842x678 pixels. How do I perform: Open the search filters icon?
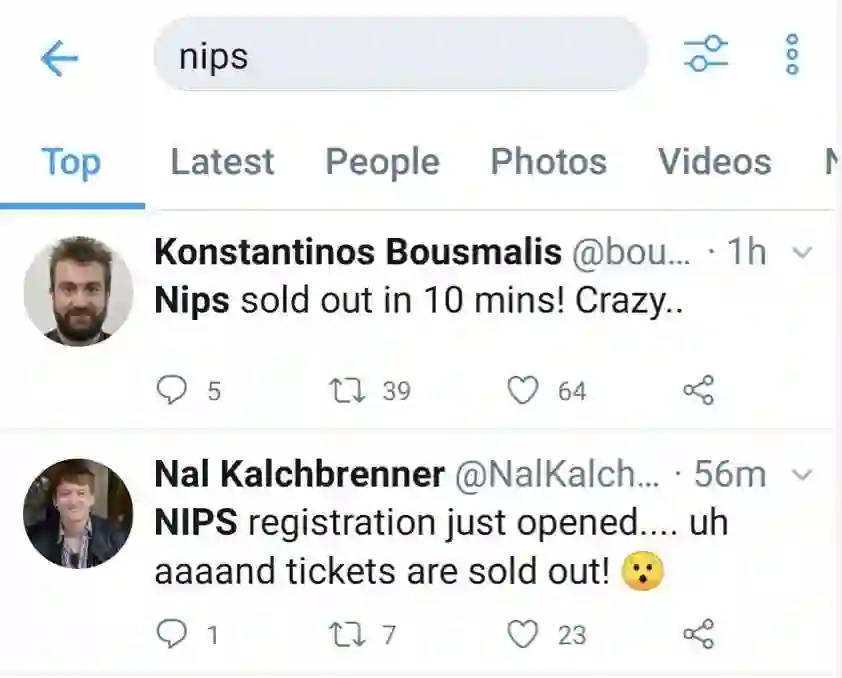(x=706, y=54)
